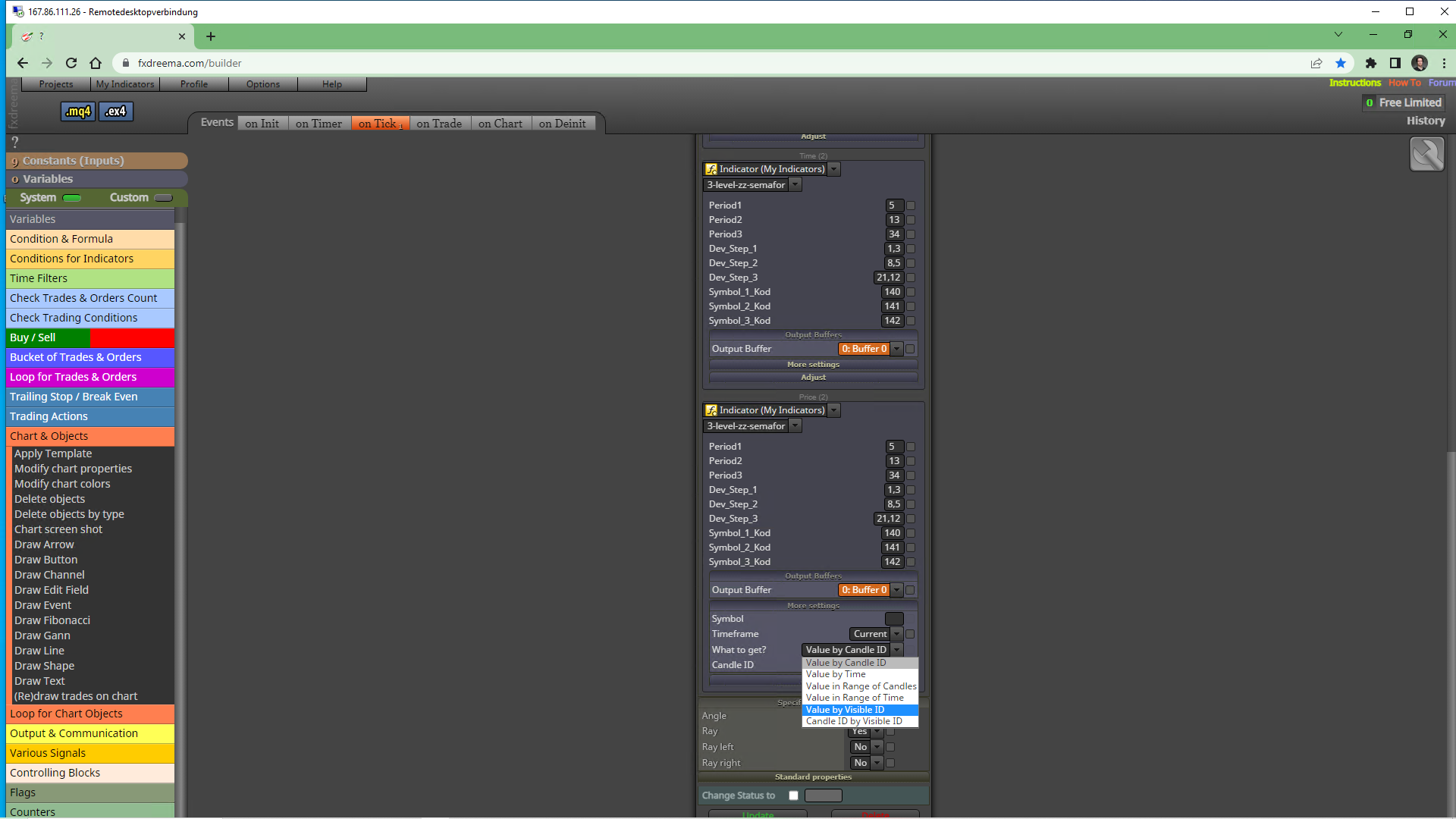Open upper Output Buffer 0 dropdown arrow
This screenshot has width=1456, height=819.
click(896, 349)
